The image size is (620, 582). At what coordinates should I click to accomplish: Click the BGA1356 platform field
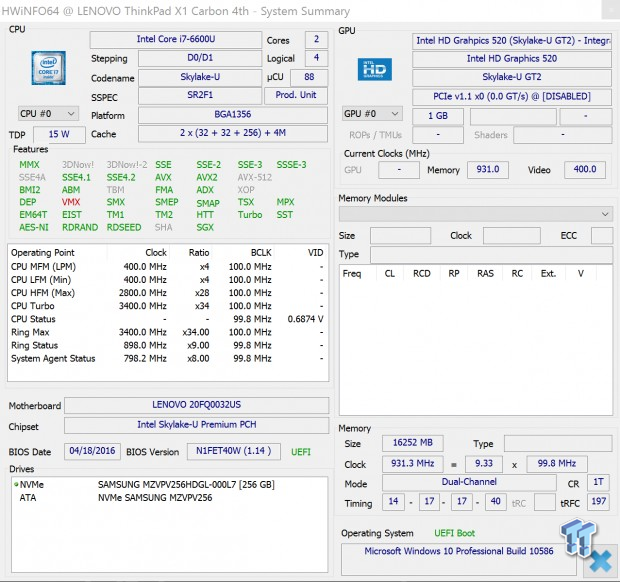click(232, 115)
